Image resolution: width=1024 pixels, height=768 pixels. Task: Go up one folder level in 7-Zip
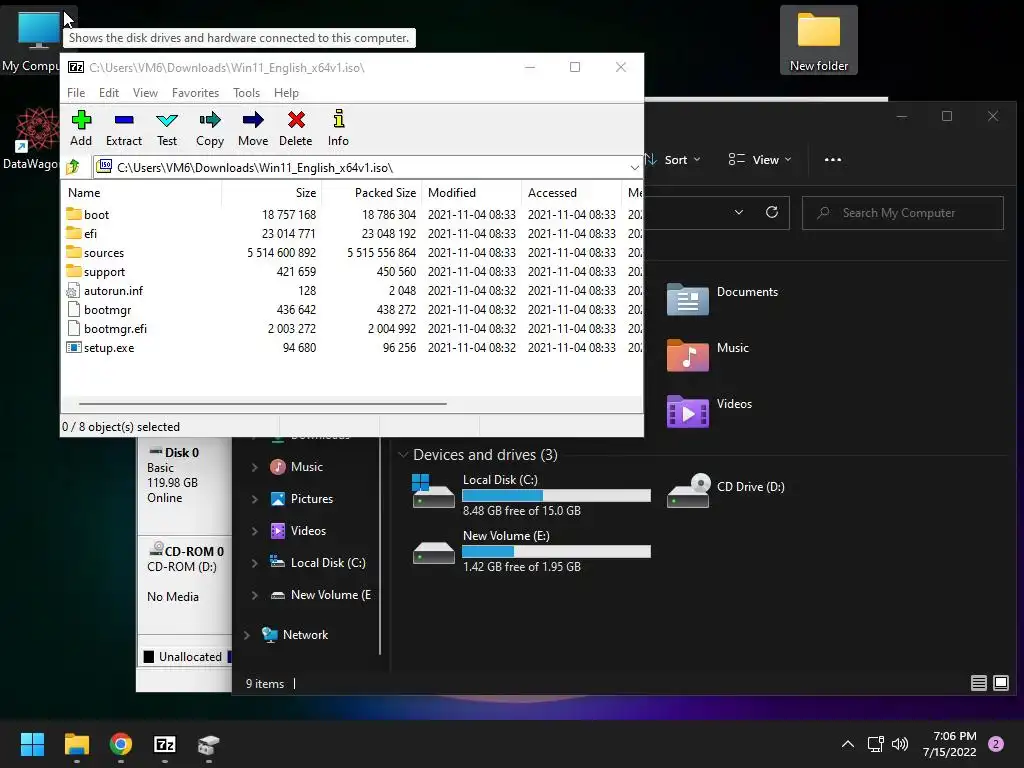(x=73, y=167)
